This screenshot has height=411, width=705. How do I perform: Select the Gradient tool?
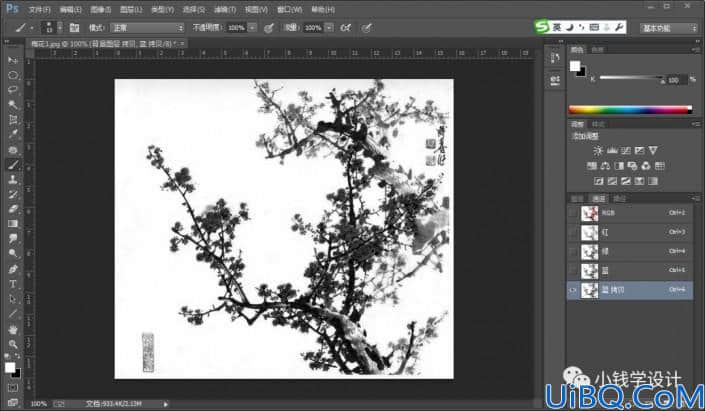pos(13,223)
